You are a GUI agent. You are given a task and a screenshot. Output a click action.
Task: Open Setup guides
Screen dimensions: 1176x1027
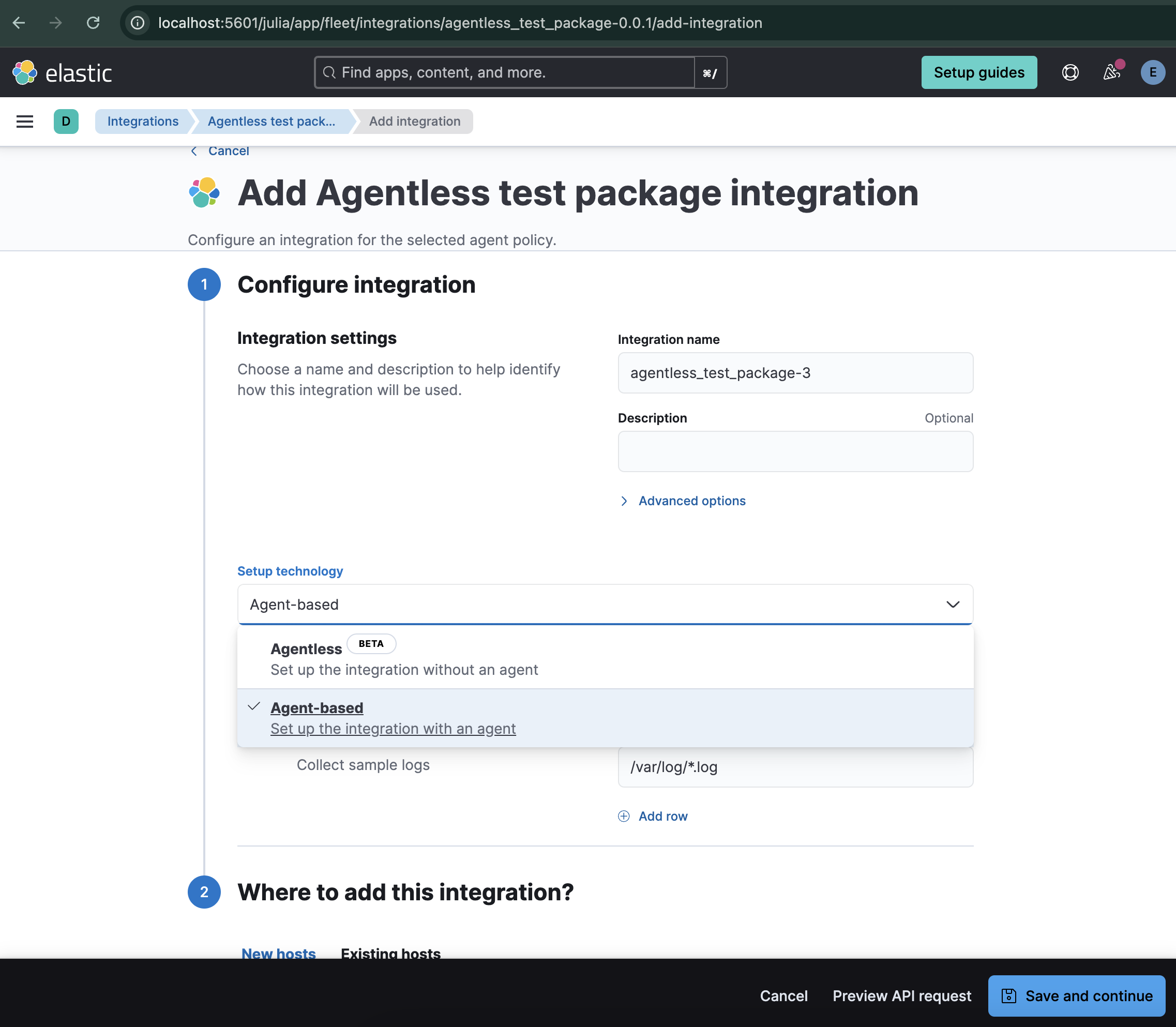click(x=979, y=73)
